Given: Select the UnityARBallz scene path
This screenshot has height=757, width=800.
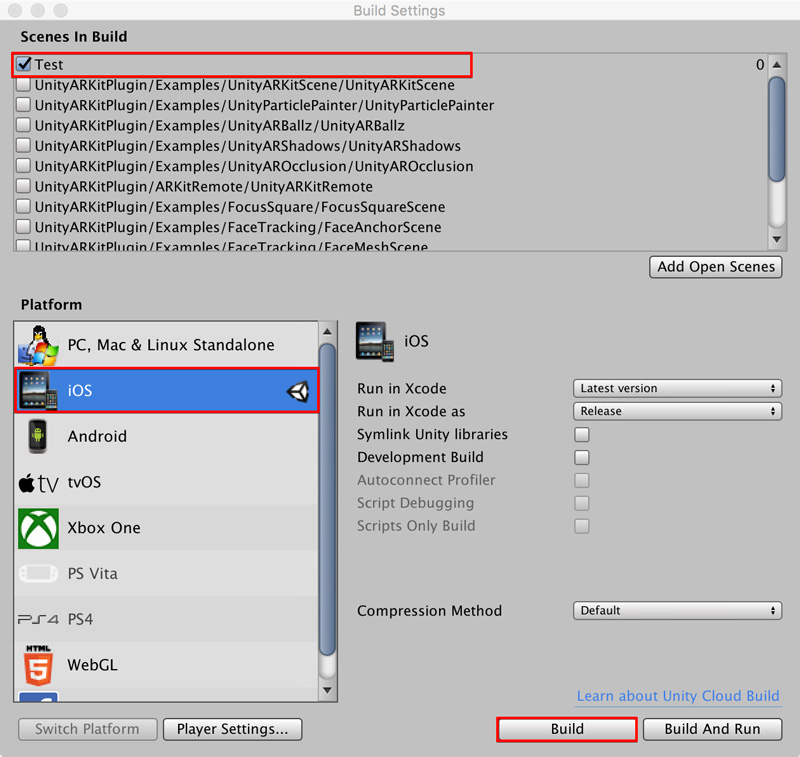Looking at the screenshot, I should [x=219, y=125].
